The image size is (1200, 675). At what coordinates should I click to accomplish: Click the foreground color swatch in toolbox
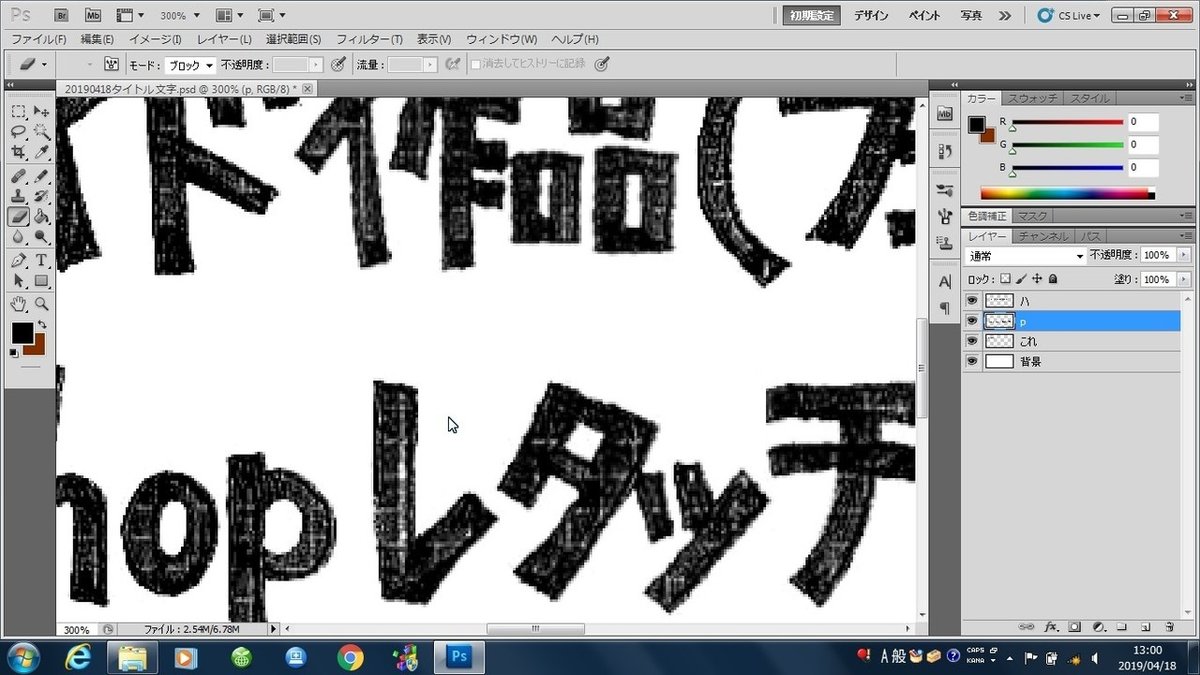coord(21,332)
